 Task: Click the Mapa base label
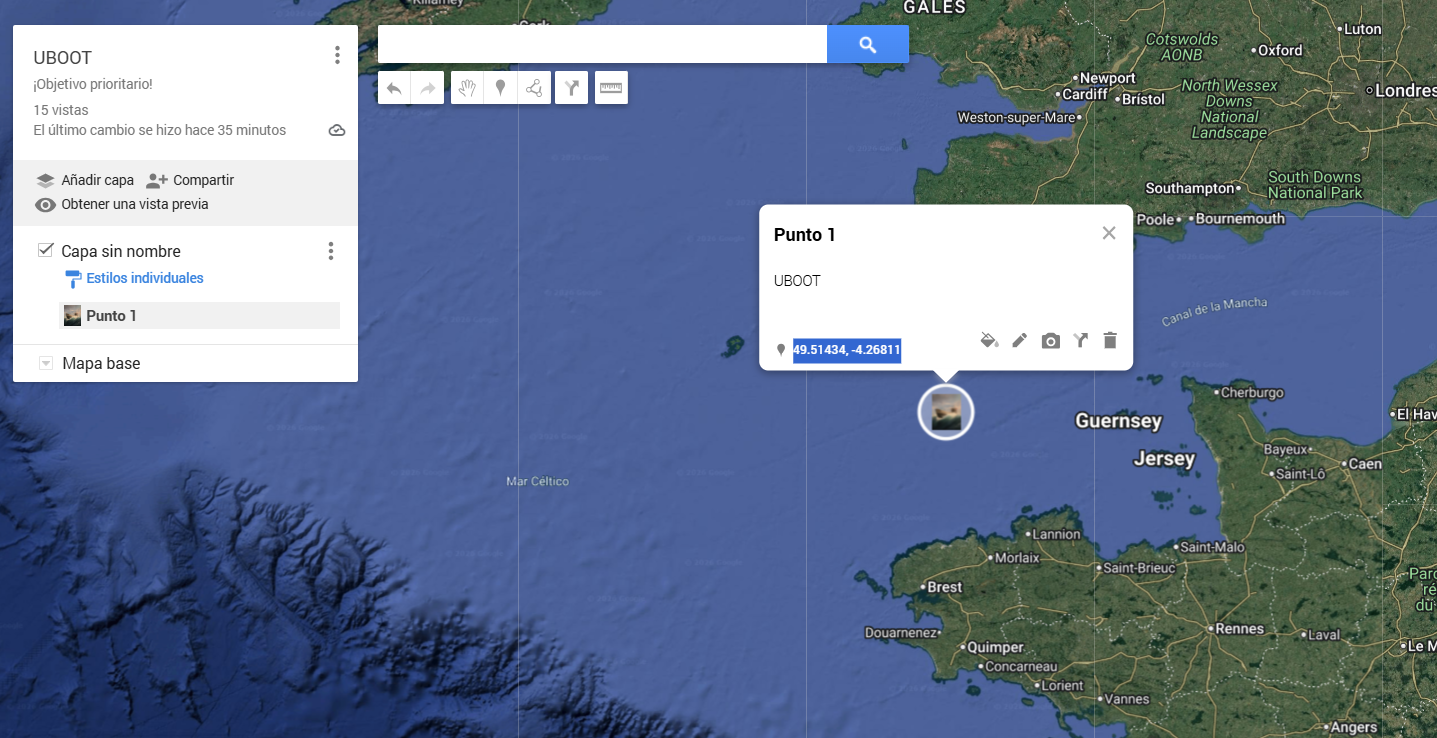tap(101, 363)
